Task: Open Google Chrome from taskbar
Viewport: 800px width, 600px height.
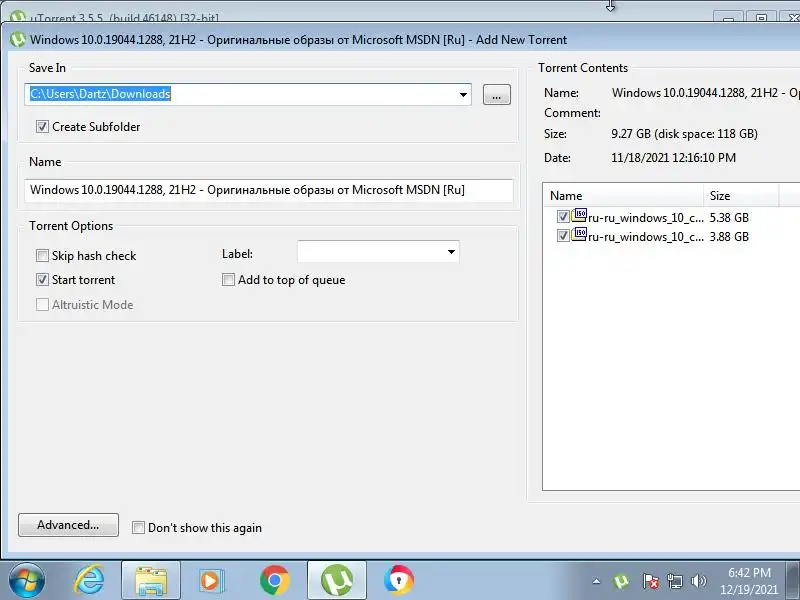Action: click(x=274, y=581)
